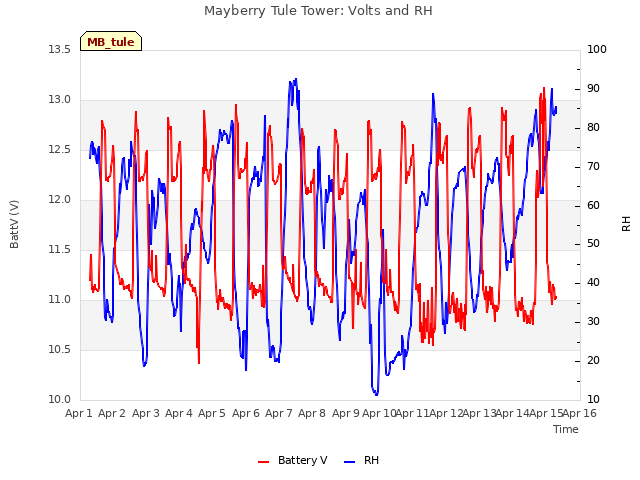
Task: Click the 'Apr 7' date label
Action: [279, 414]
